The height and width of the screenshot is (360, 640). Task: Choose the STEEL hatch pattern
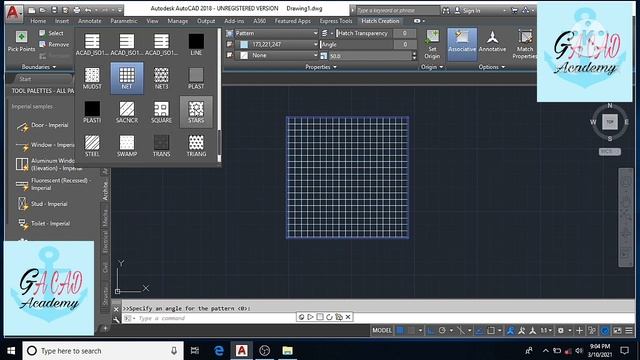coord(92,146)
